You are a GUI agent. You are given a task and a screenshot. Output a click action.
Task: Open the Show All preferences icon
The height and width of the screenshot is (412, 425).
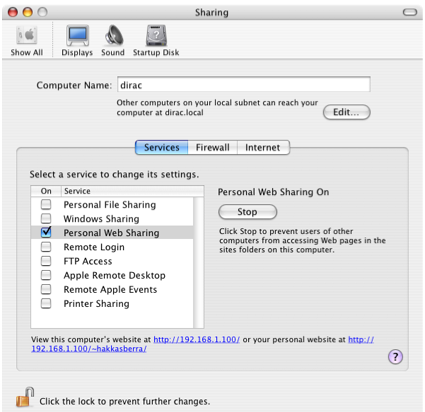click(x=27, y=41)
